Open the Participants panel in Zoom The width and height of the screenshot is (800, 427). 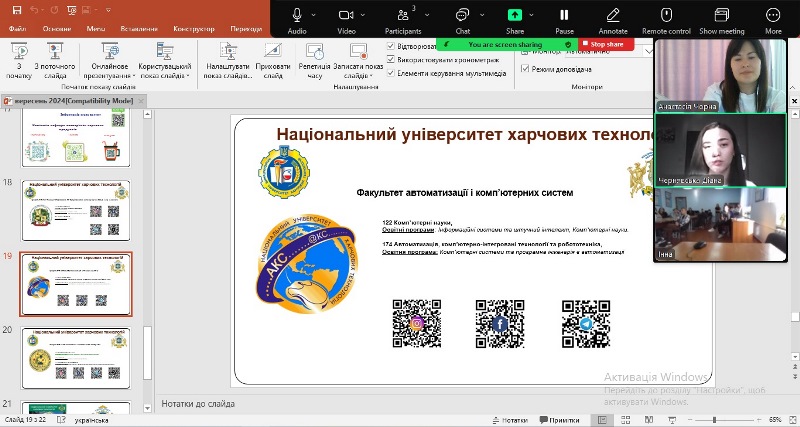402,16
